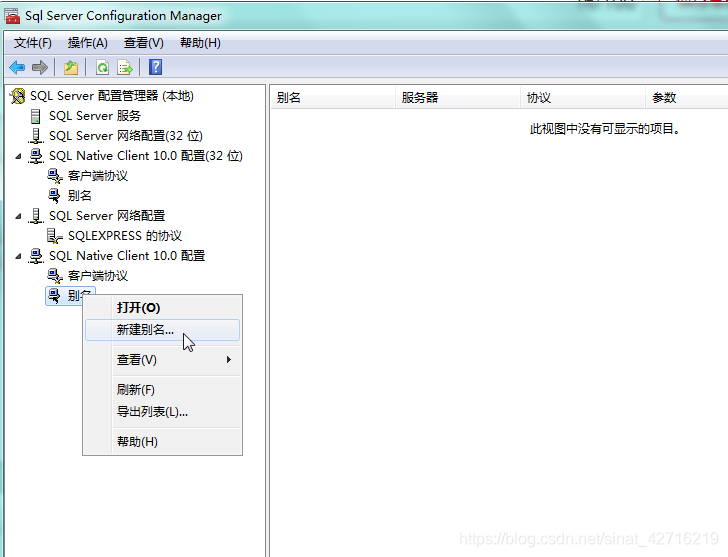Click the 别名 icon under the 32-bit client
Image resolution: width=728 pixels, height=557 pixels.
(54, 196)
